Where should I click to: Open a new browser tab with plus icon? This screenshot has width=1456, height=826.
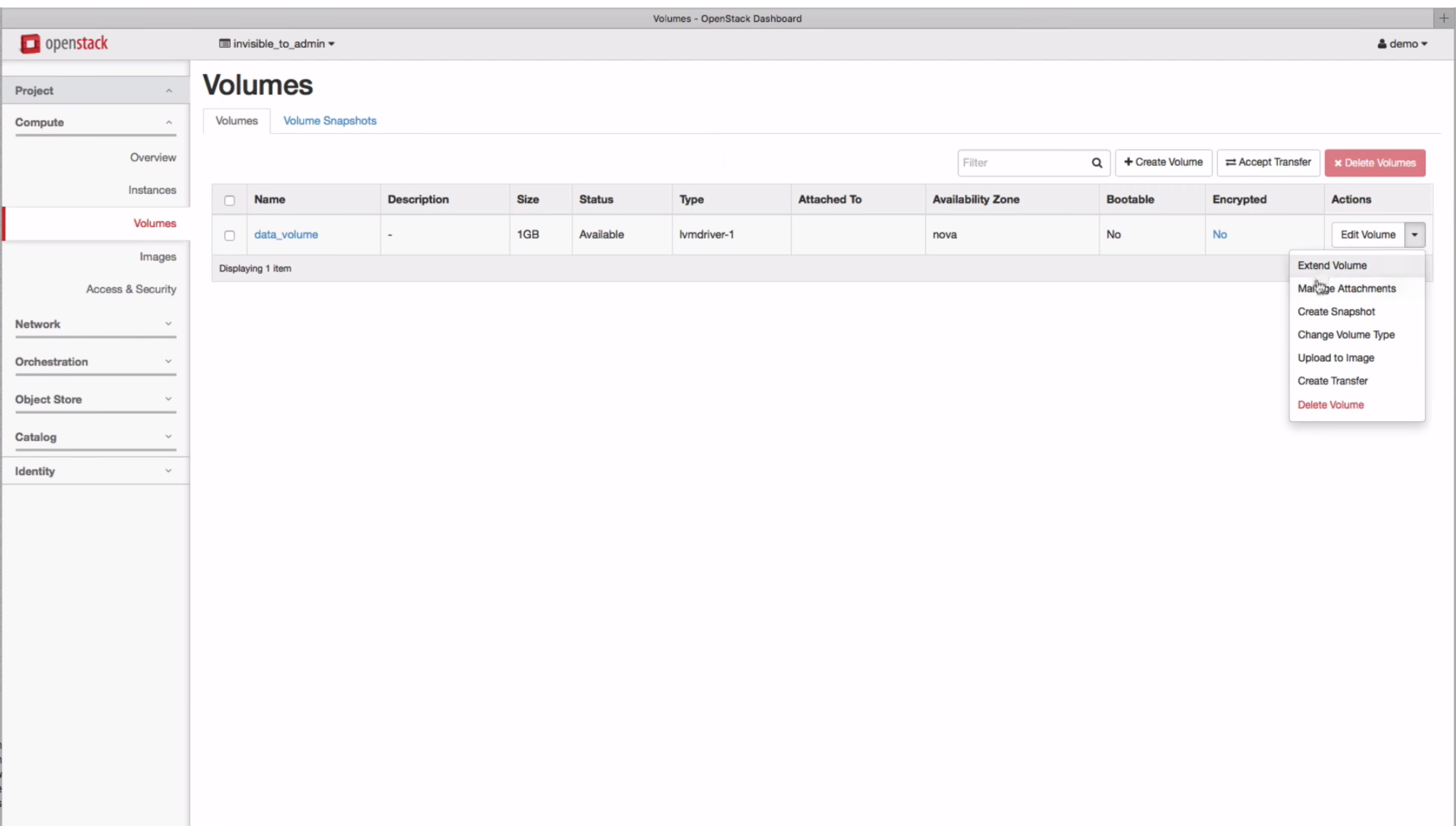click(x=1443, y=18)
